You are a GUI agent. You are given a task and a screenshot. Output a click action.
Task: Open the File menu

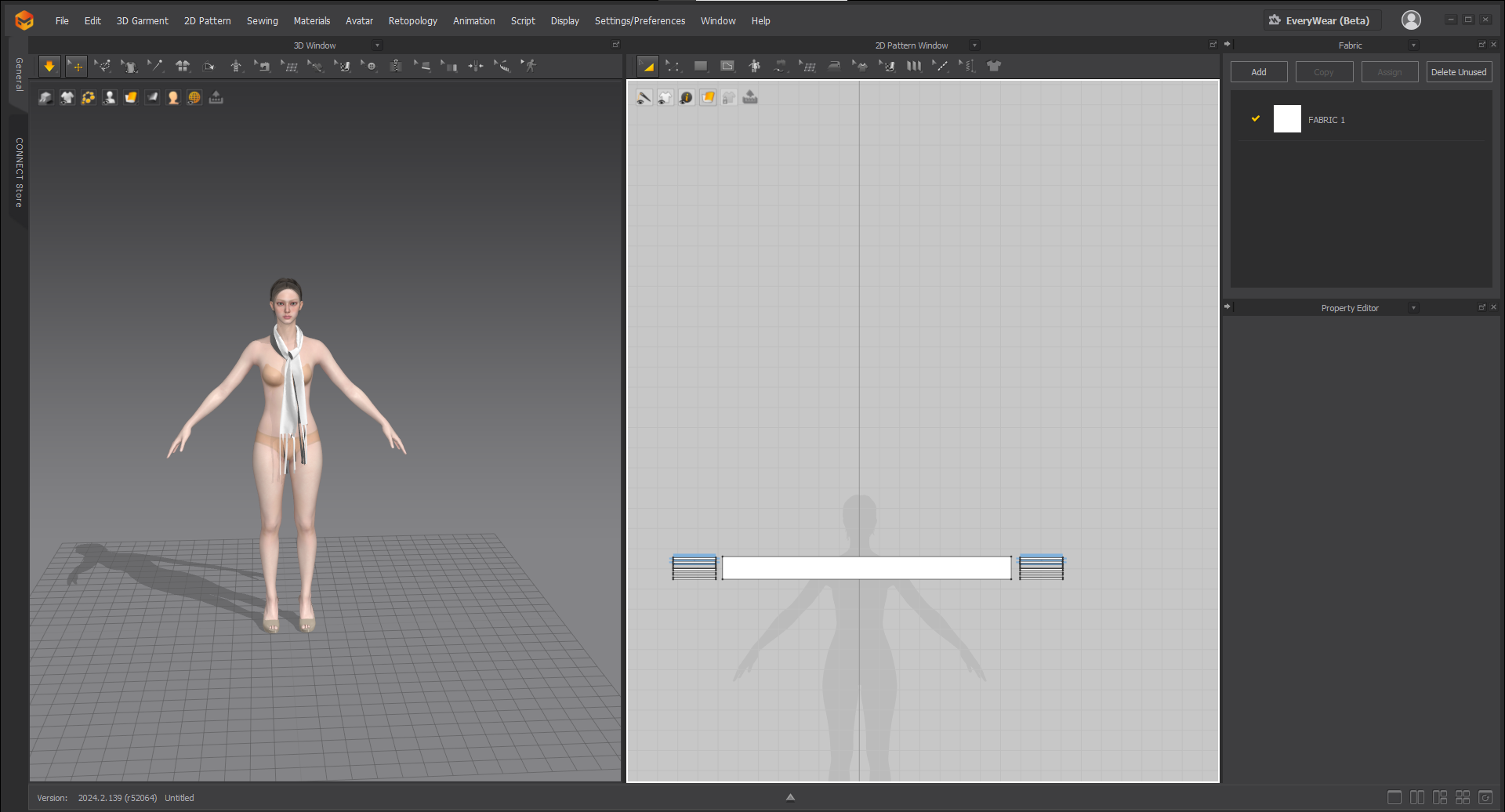[x=62, y=21]
